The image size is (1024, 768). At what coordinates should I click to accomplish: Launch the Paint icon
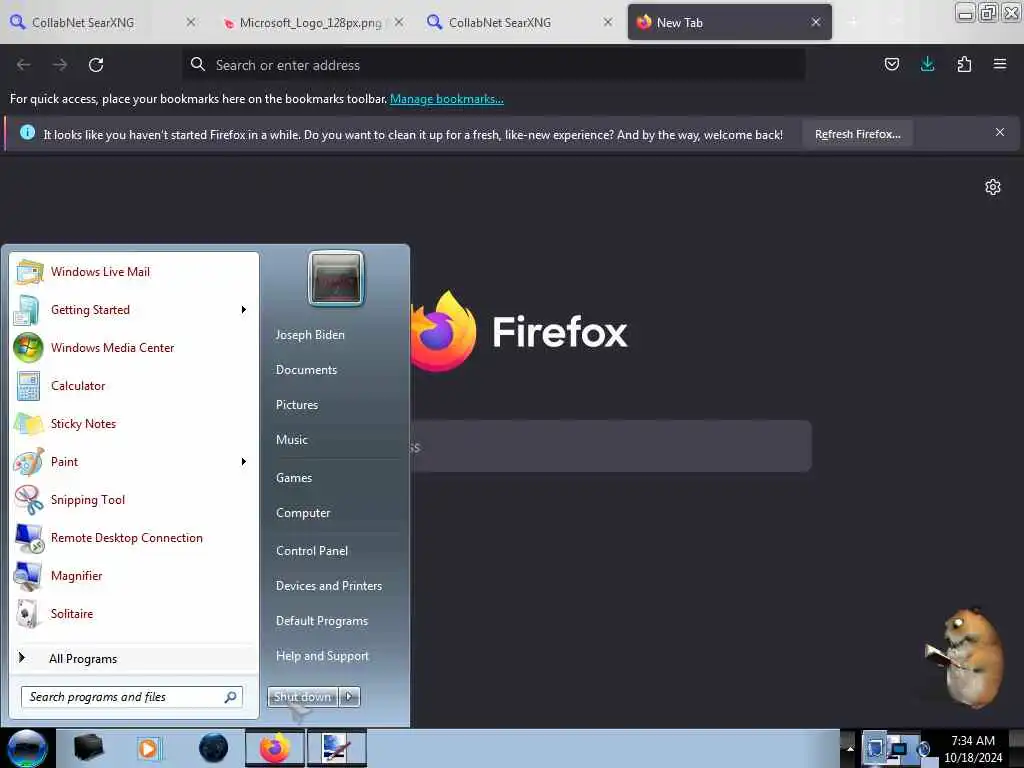28,462
